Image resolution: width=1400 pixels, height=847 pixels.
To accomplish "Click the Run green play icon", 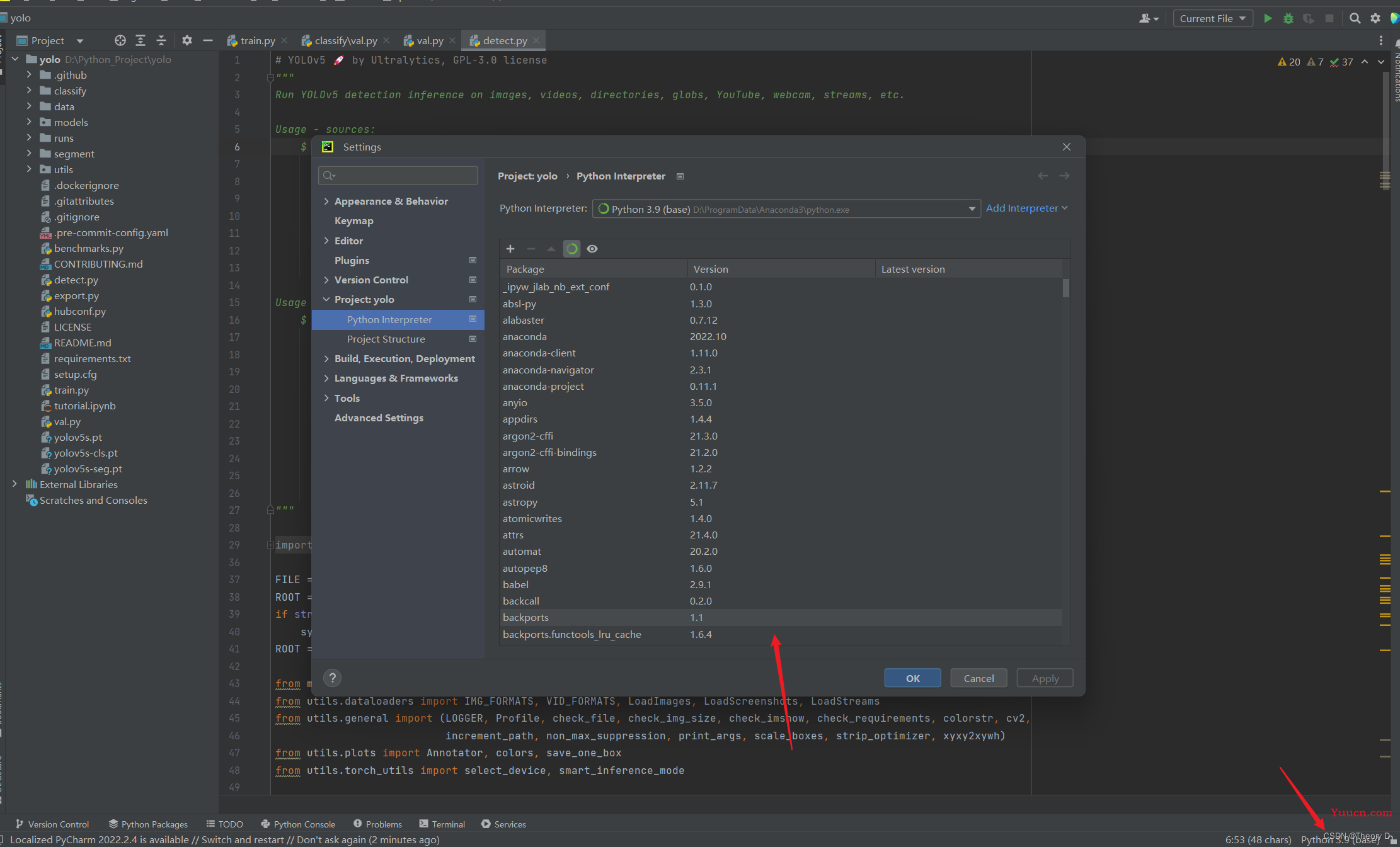I will 1268,18.
